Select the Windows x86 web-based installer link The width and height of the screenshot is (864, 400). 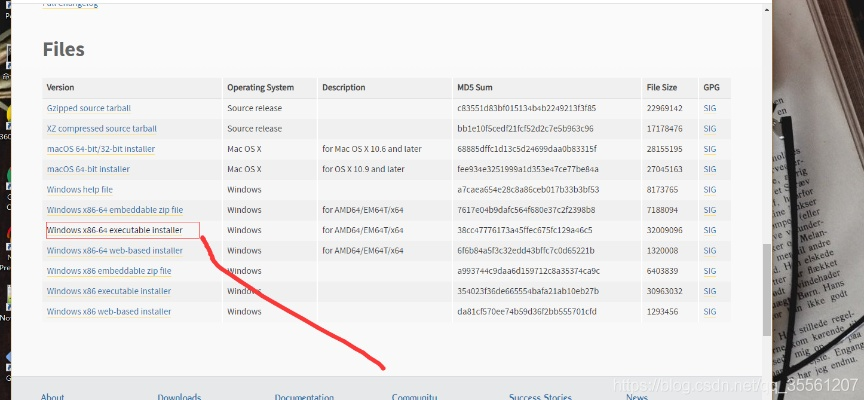coord(108,312)
